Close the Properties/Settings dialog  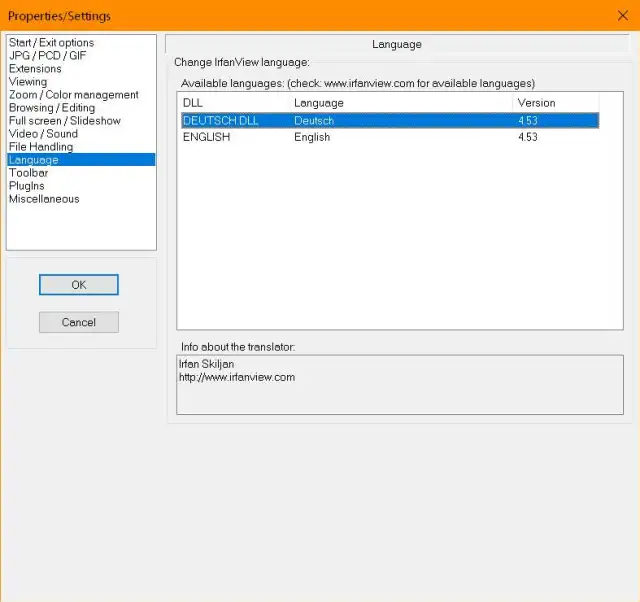pyautogui.click(x=622, y=15)
